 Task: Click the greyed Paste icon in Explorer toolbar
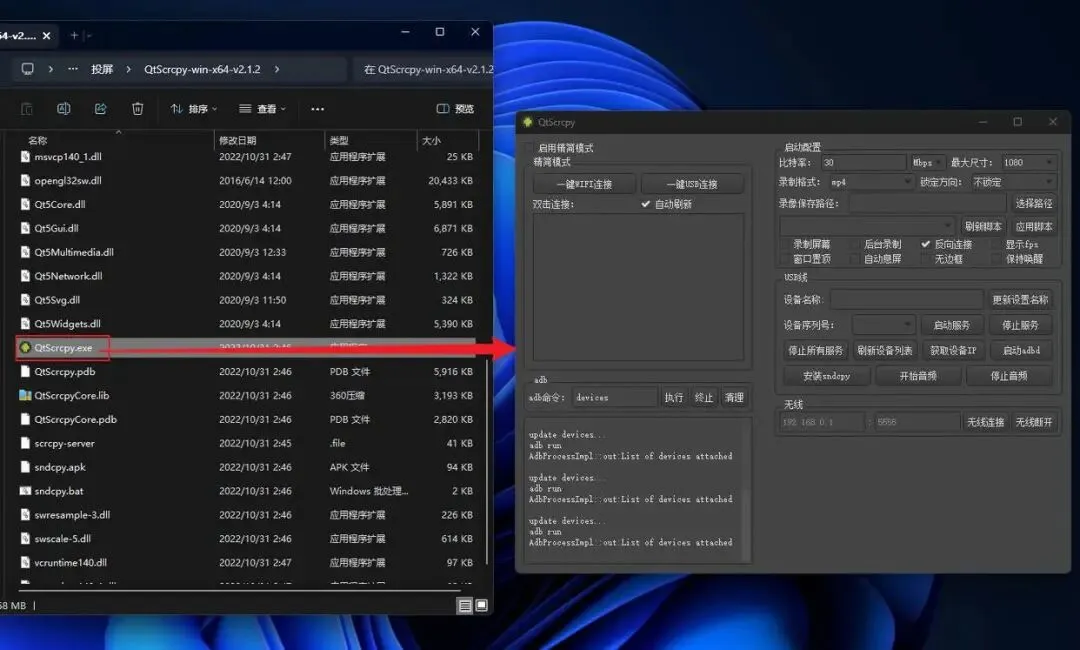point(27,109)
